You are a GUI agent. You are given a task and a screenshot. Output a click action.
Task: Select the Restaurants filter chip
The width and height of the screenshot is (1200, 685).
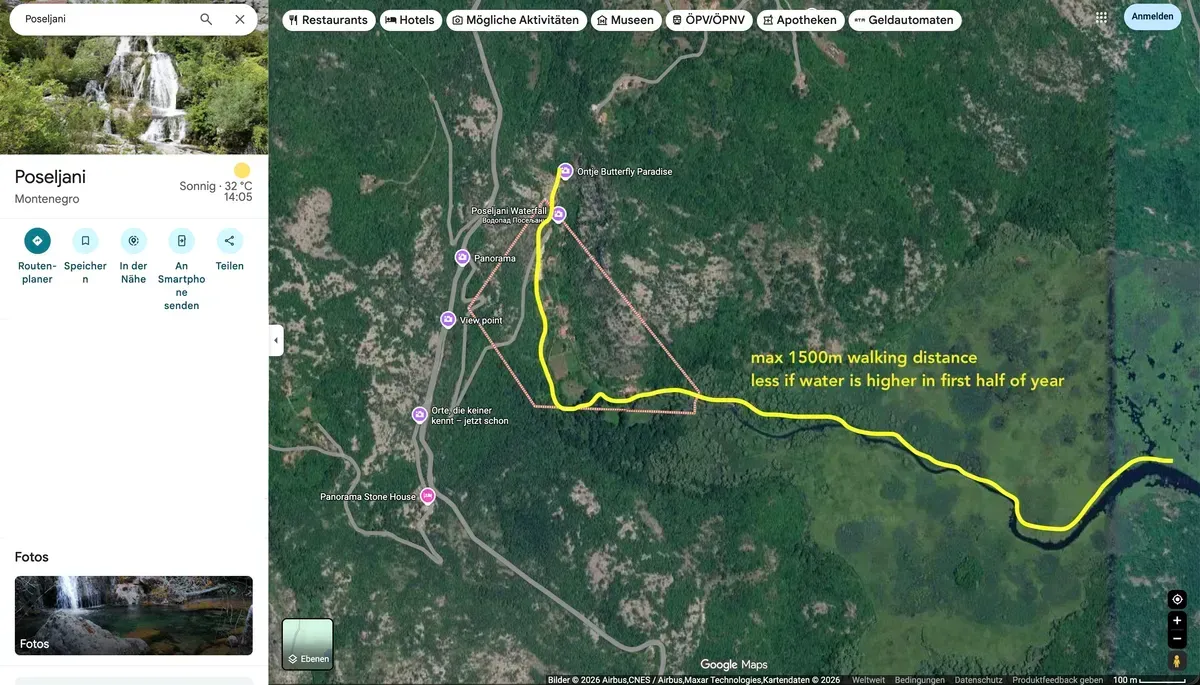point(329,20)
